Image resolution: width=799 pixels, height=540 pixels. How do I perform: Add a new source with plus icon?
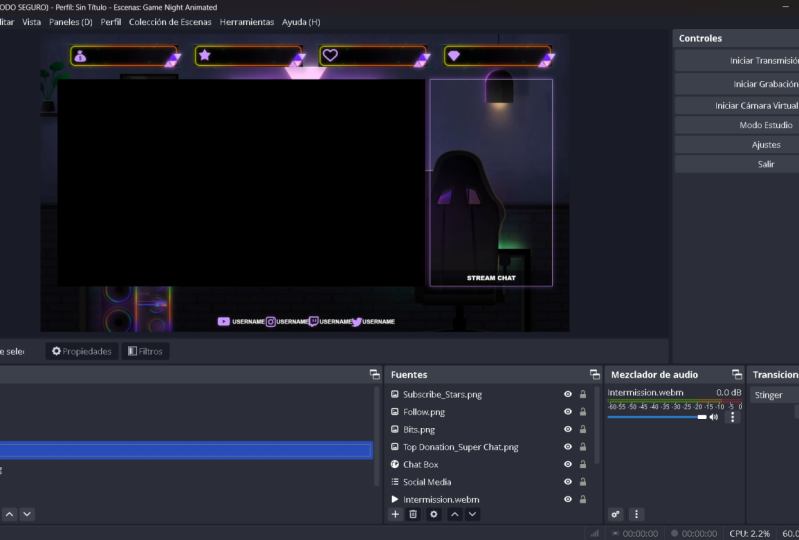point(395,514)
